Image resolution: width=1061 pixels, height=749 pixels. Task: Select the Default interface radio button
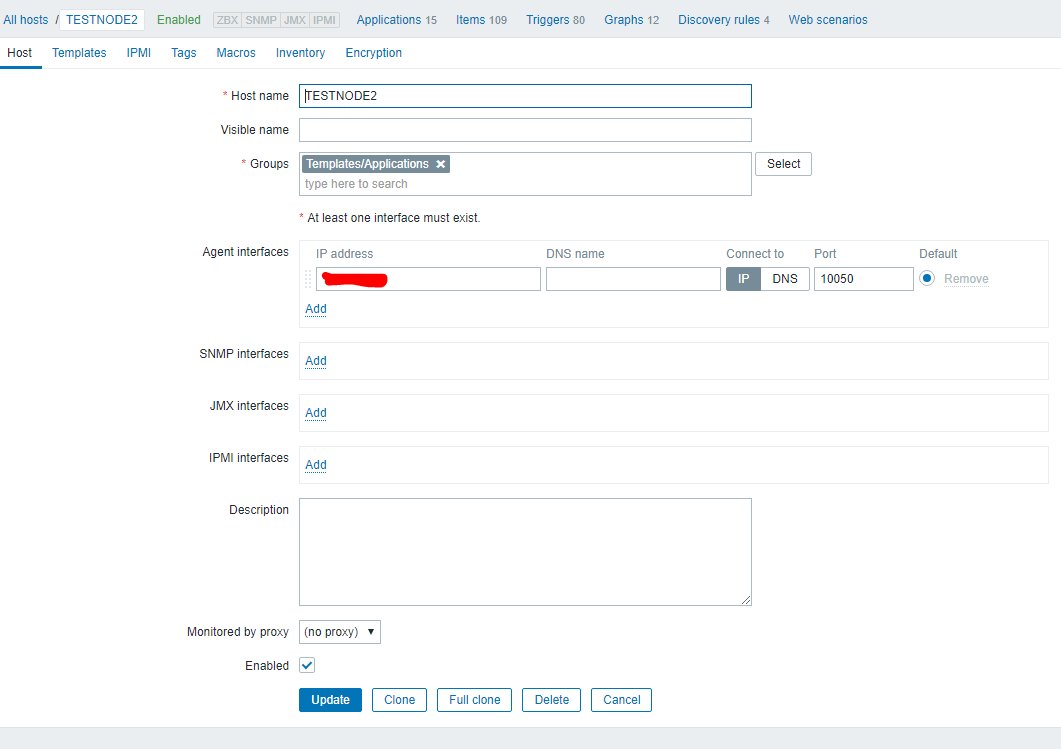point(927,279)
